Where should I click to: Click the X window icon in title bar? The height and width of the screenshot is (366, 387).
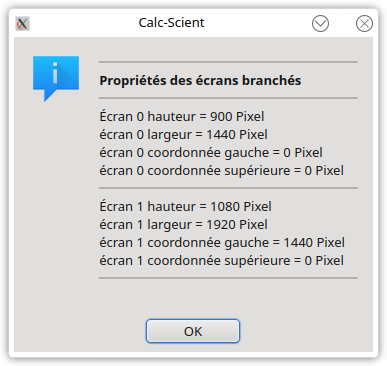22,24
